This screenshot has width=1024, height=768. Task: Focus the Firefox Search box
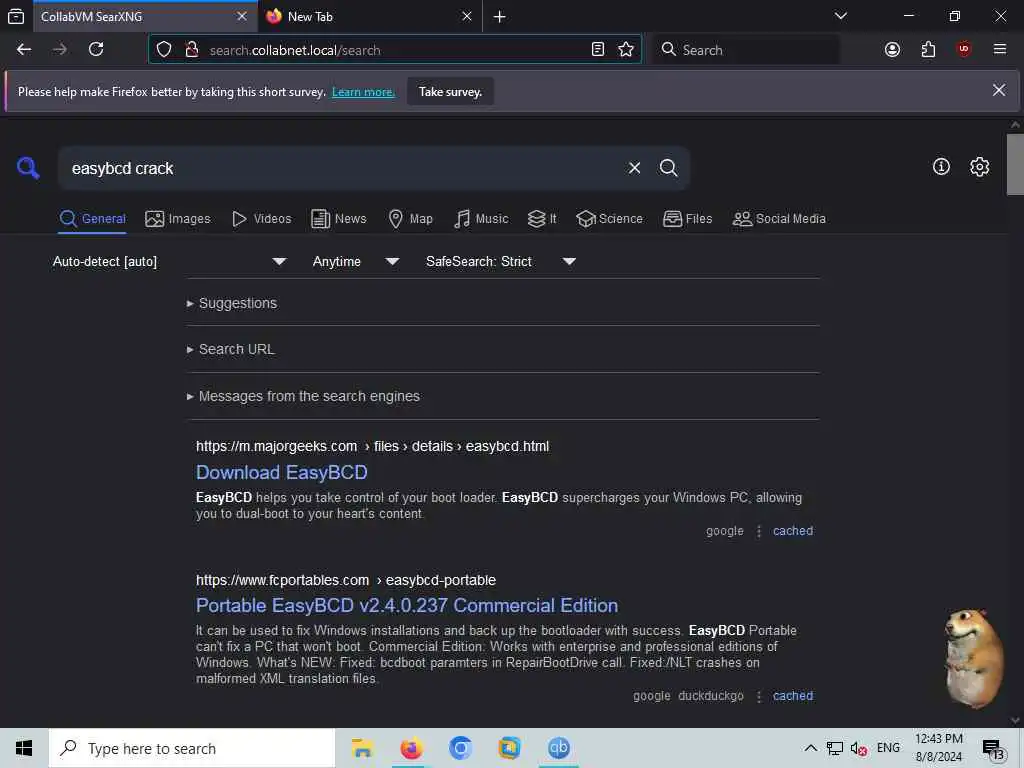(746, 50)
